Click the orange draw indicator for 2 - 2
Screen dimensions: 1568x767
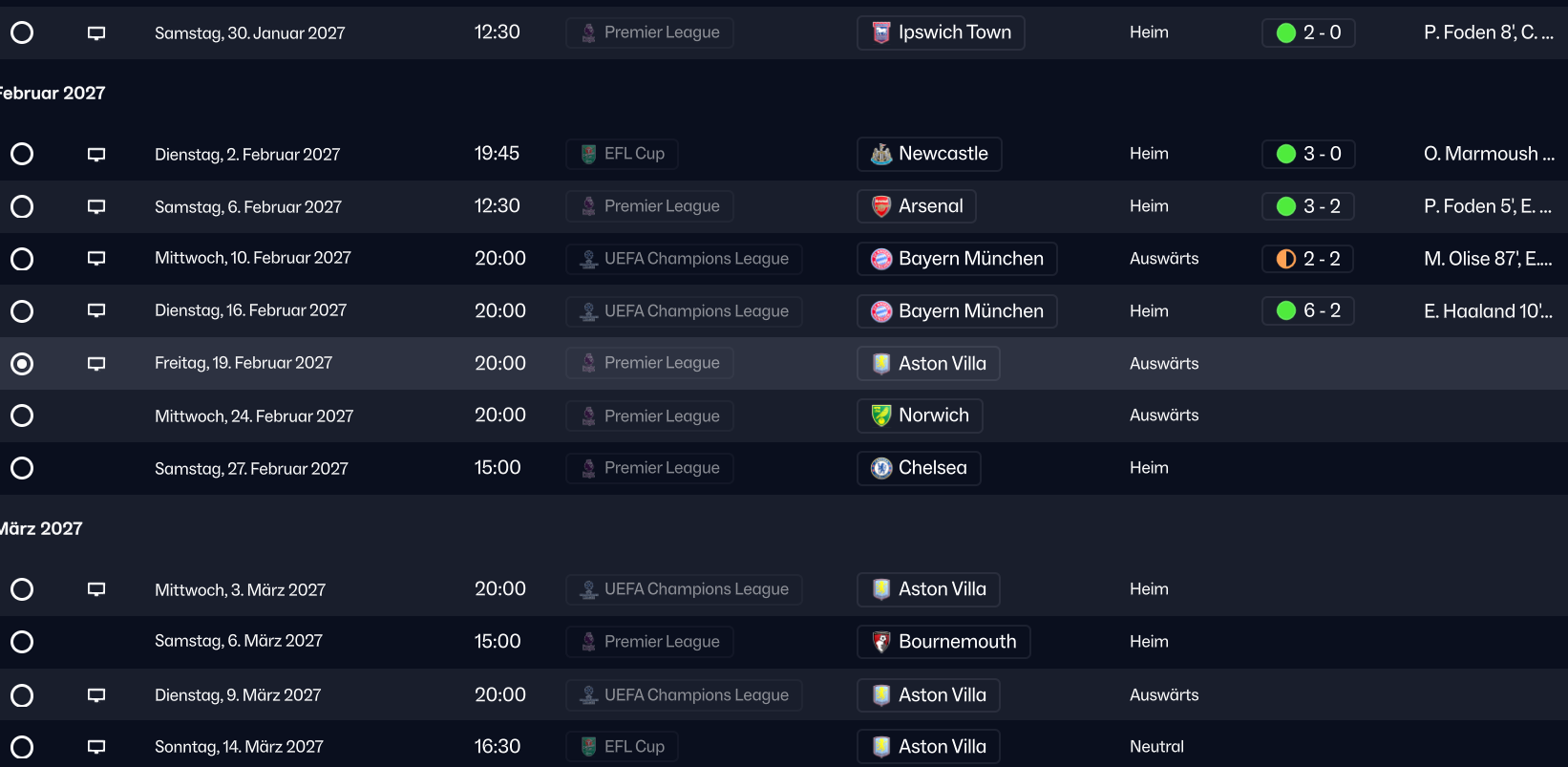point(1286,259)
